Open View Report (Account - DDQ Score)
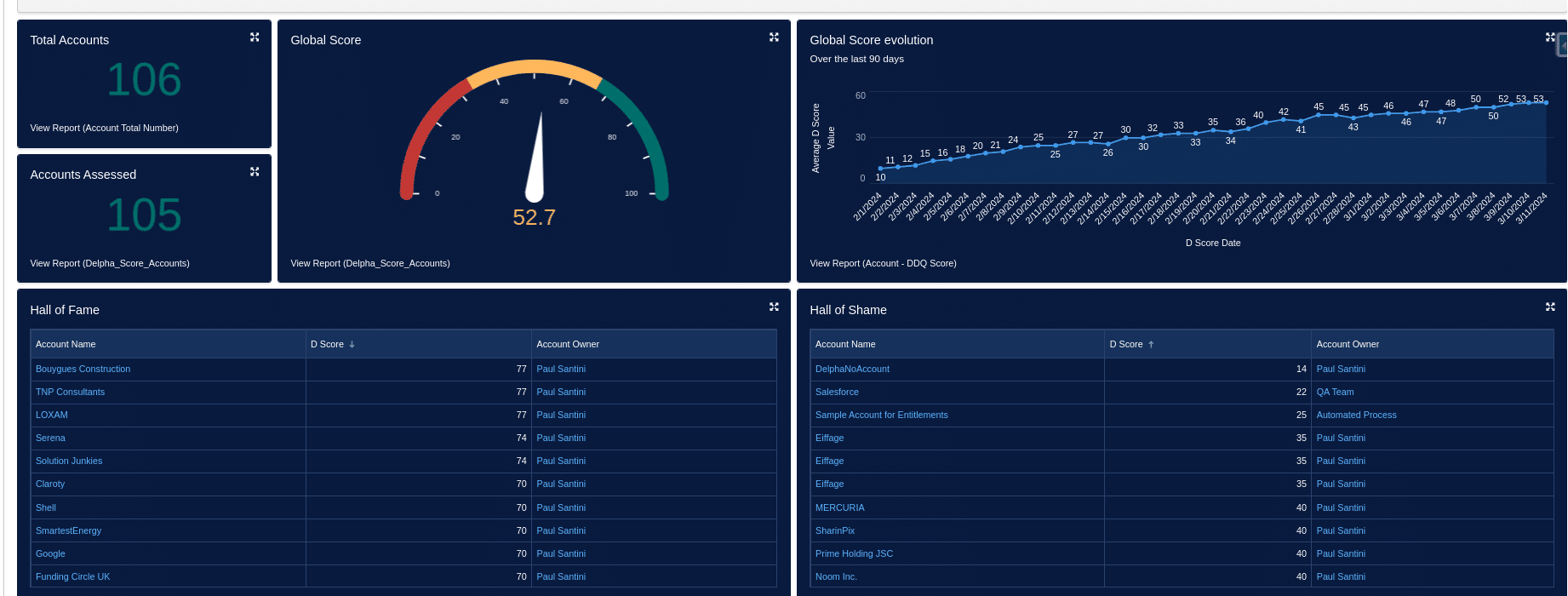Viewport: 1568px width, 596px height. click(x=883, y=263)
